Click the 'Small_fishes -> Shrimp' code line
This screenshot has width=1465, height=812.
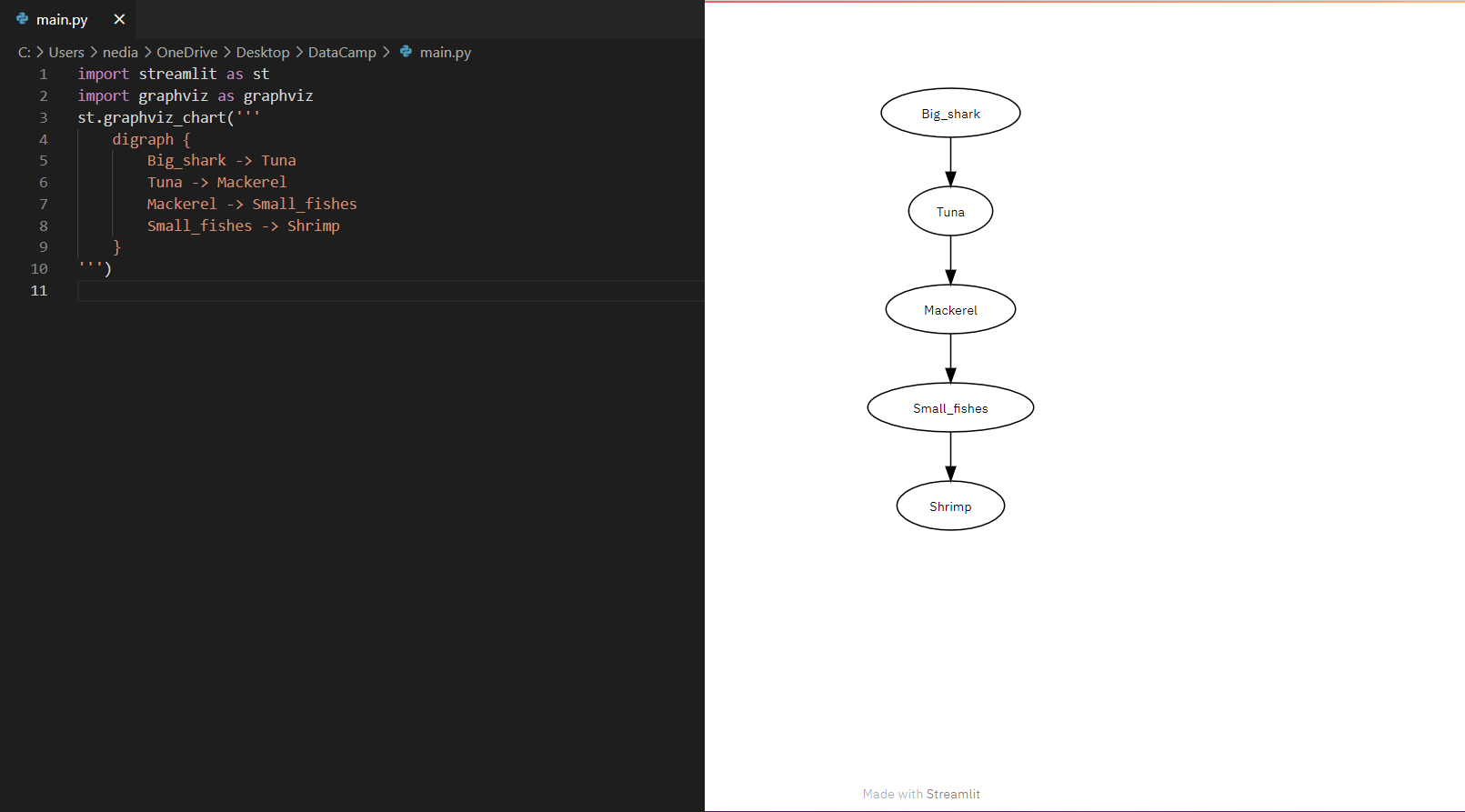244,226
